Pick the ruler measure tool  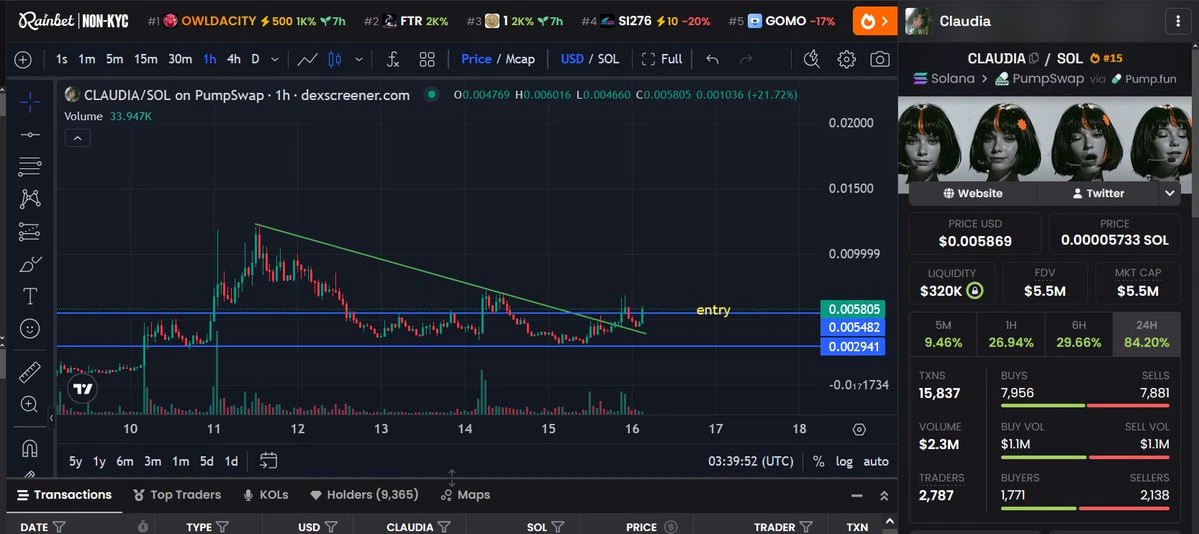pyautogui.click(x=30, y=373)
